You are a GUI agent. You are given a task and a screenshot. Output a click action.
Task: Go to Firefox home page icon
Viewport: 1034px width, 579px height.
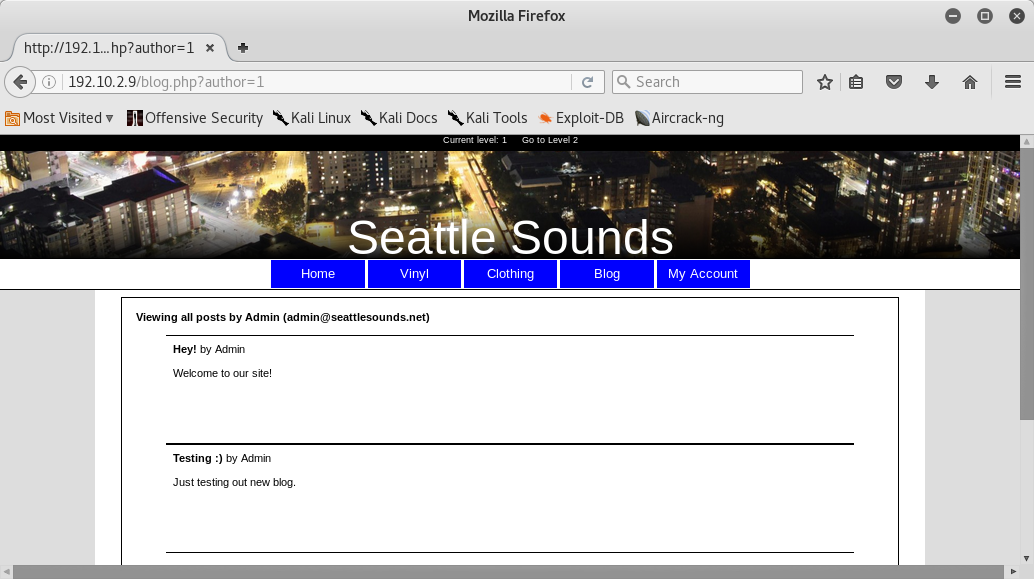pyautogui.click(x=969, y=82)
